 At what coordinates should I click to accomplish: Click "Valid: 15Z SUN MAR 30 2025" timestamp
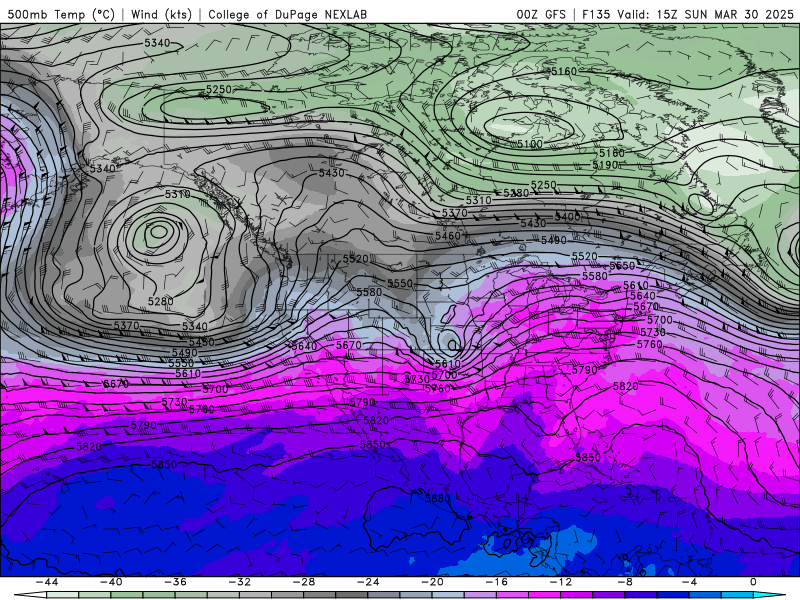[x=706, y=14]
